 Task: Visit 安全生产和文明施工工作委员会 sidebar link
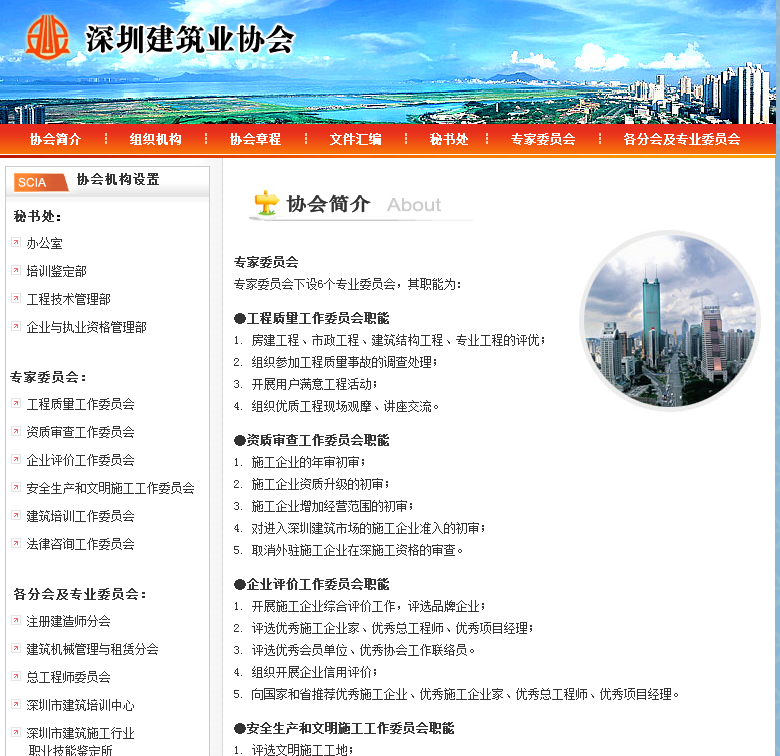click(x=110, y=488)
